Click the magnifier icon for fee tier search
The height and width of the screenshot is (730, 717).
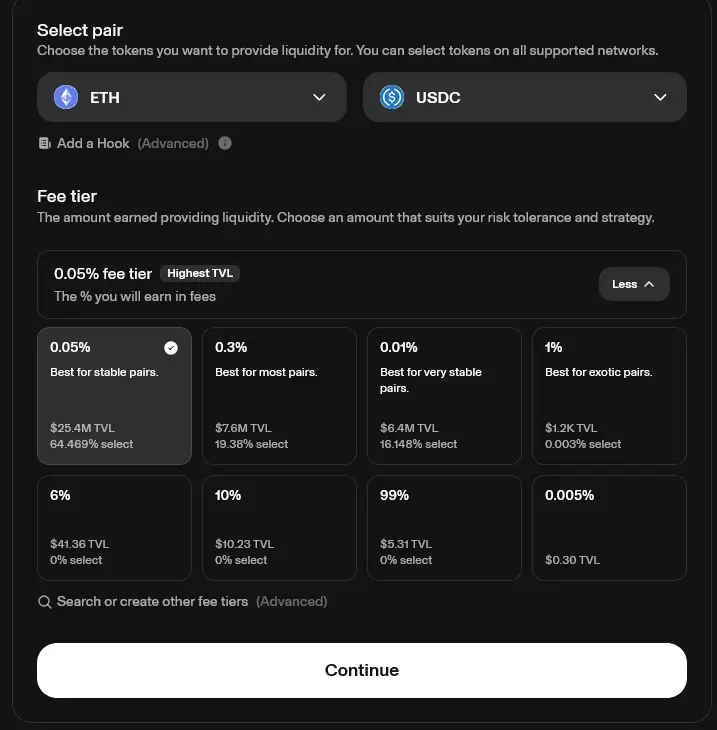[x=45, y=602]
